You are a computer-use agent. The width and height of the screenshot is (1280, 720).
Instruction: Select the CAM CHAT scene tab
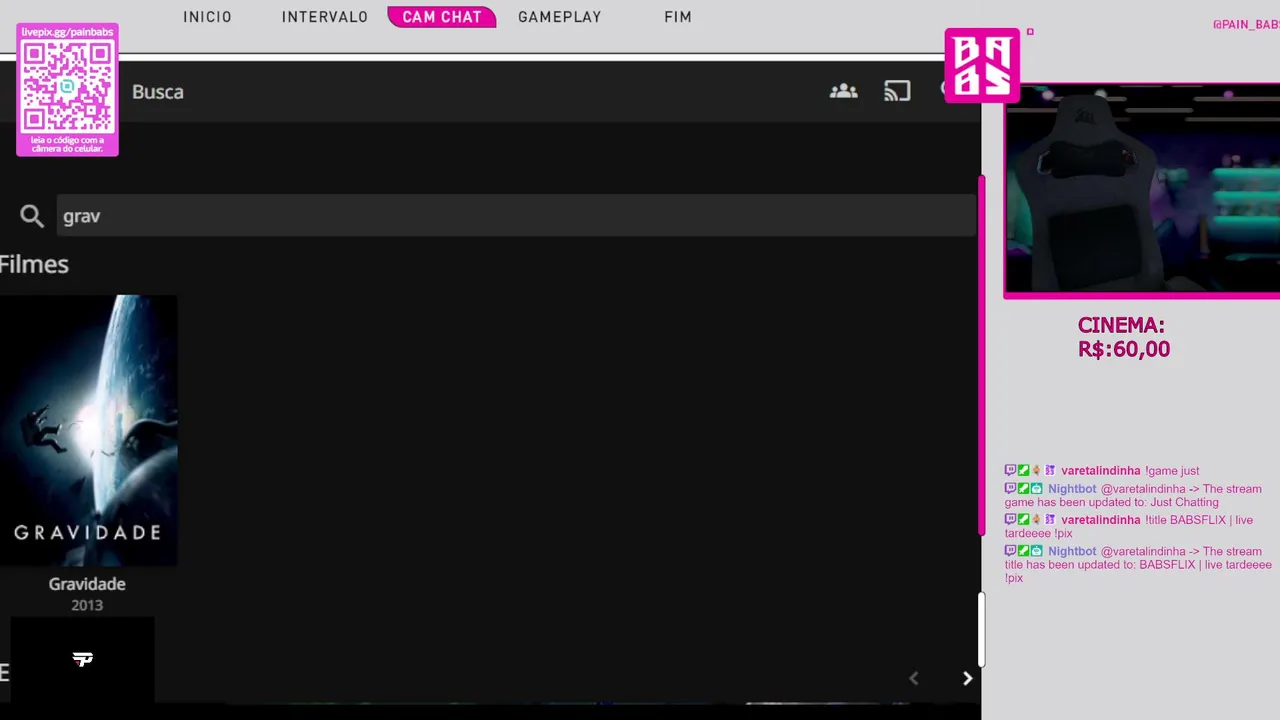pyautogui.click(x=442, y=17)
